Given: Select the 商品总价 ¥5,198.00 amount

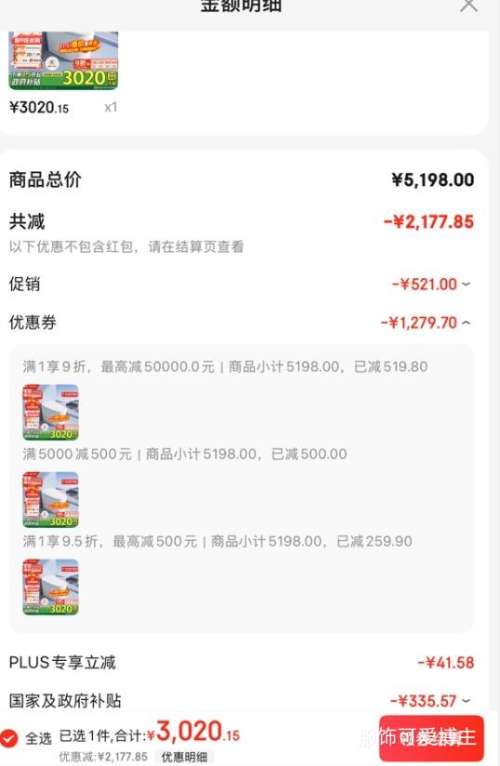Looking at the screenshot, I should pos(433,180).
